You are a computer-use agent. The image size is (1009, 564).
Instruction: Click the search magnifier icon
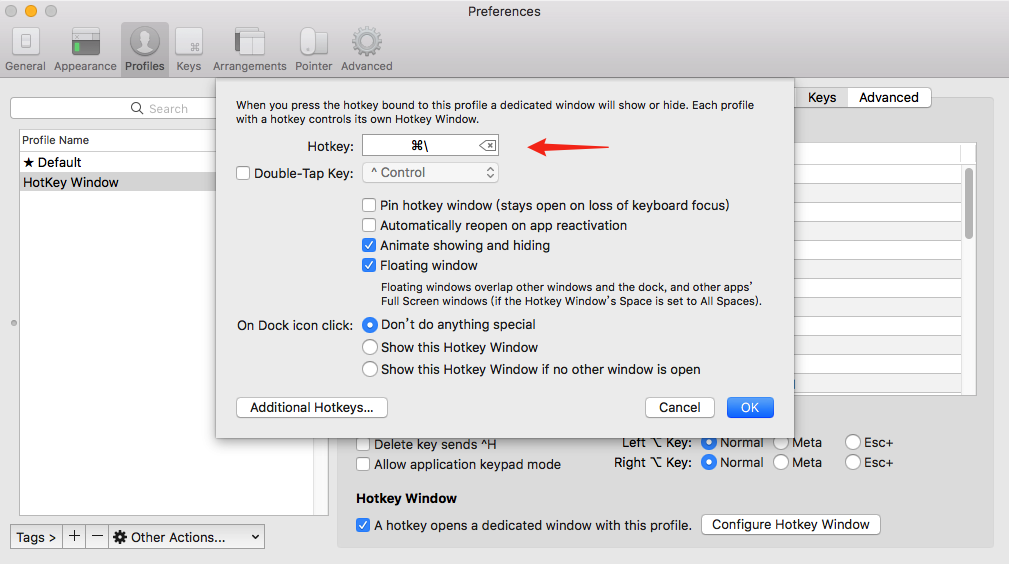[x=136, y=108]
